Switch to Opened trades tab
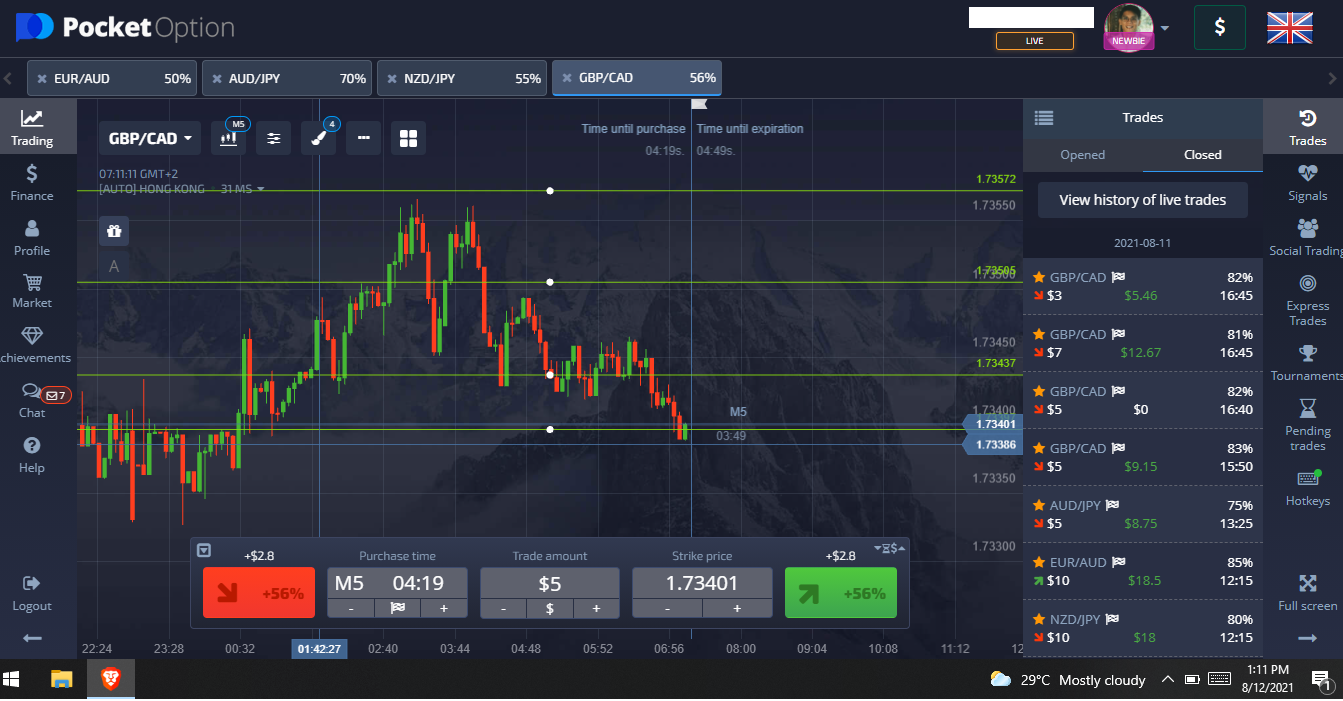The image size is (1343, 701). 1082,154
